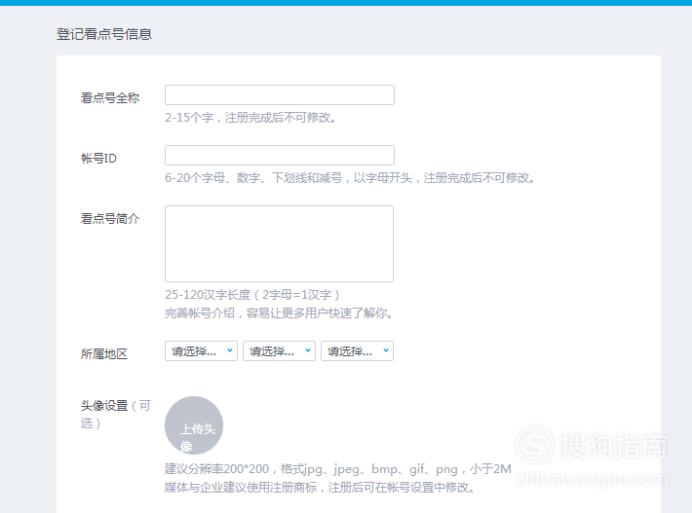Click the 看点号简介 description text area
The height and width of the screenshot is (513, 692).
point(279,244)
